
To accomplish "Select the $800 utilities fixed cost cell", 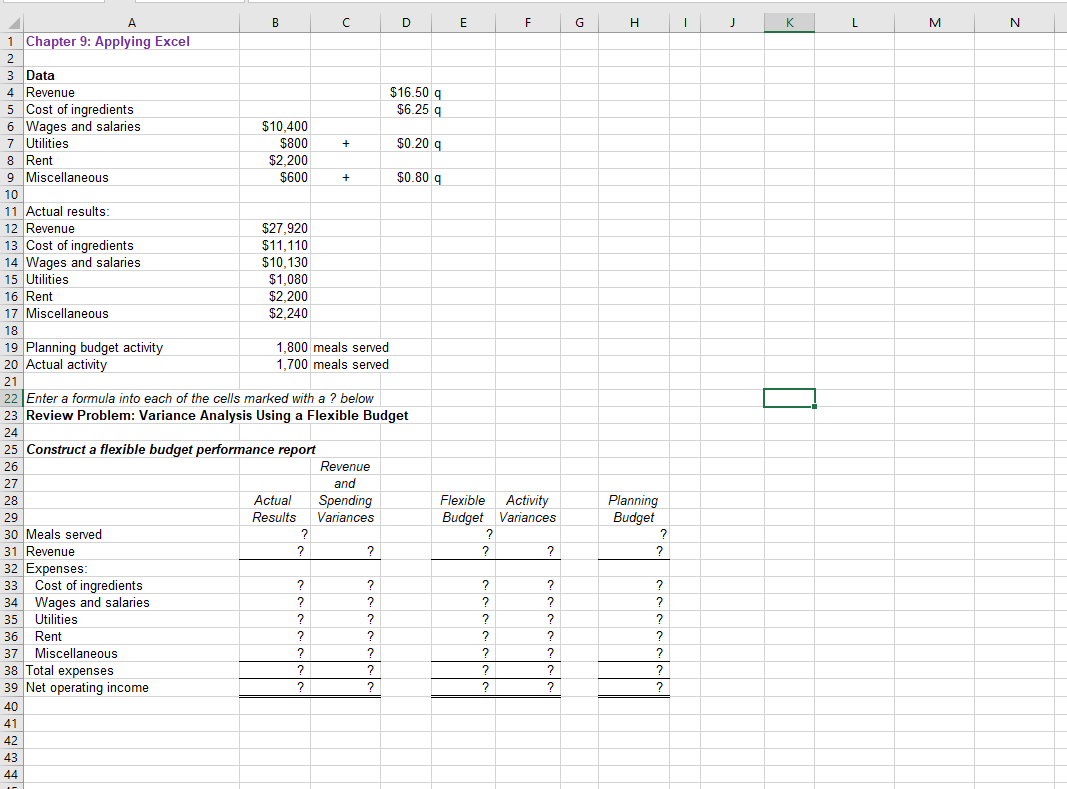I will click(x=275, y=144).
